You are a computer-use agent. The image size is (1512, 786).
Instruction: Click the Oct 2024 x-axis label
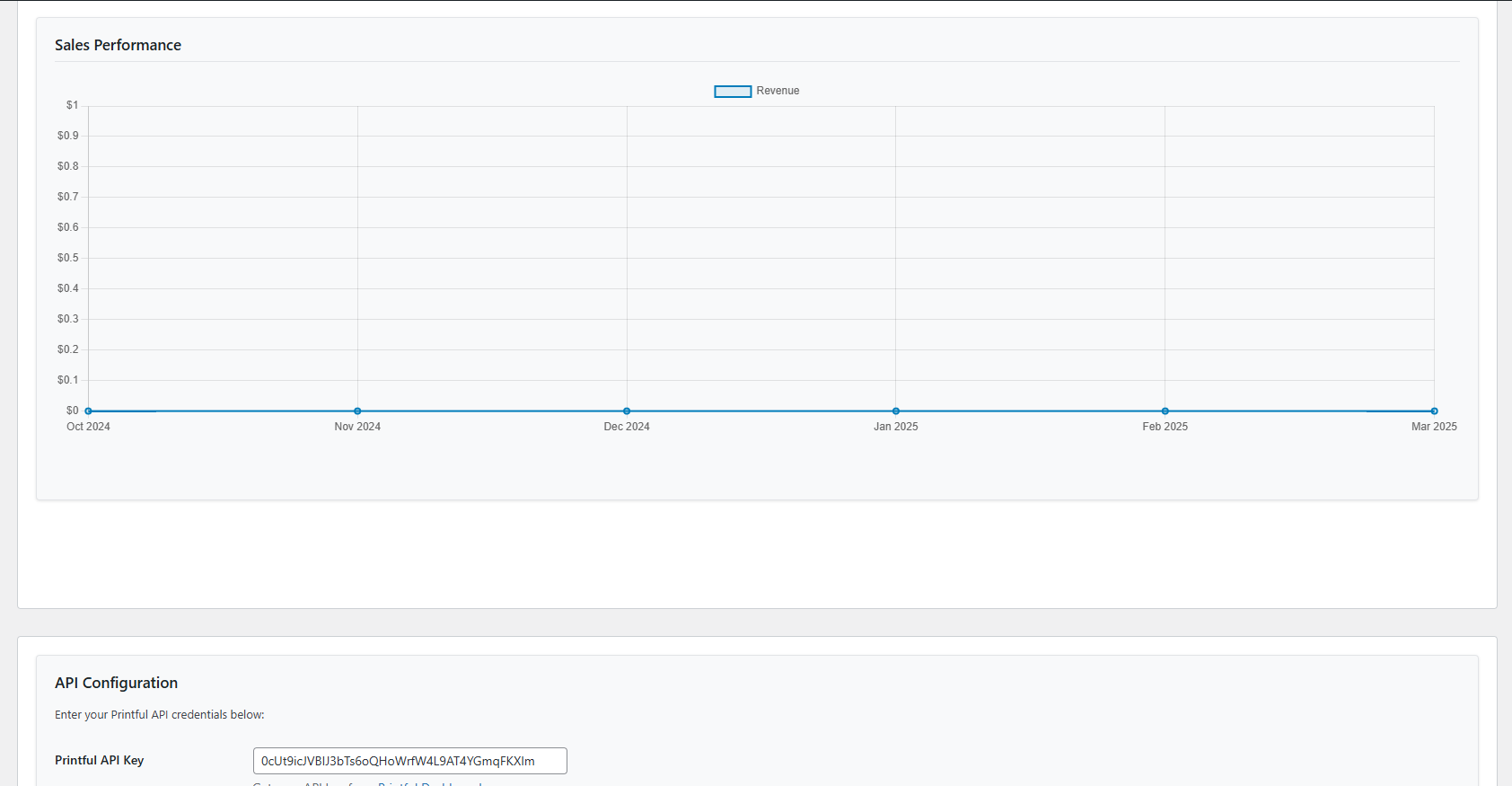pyautogui.click(x=88, y=427)
